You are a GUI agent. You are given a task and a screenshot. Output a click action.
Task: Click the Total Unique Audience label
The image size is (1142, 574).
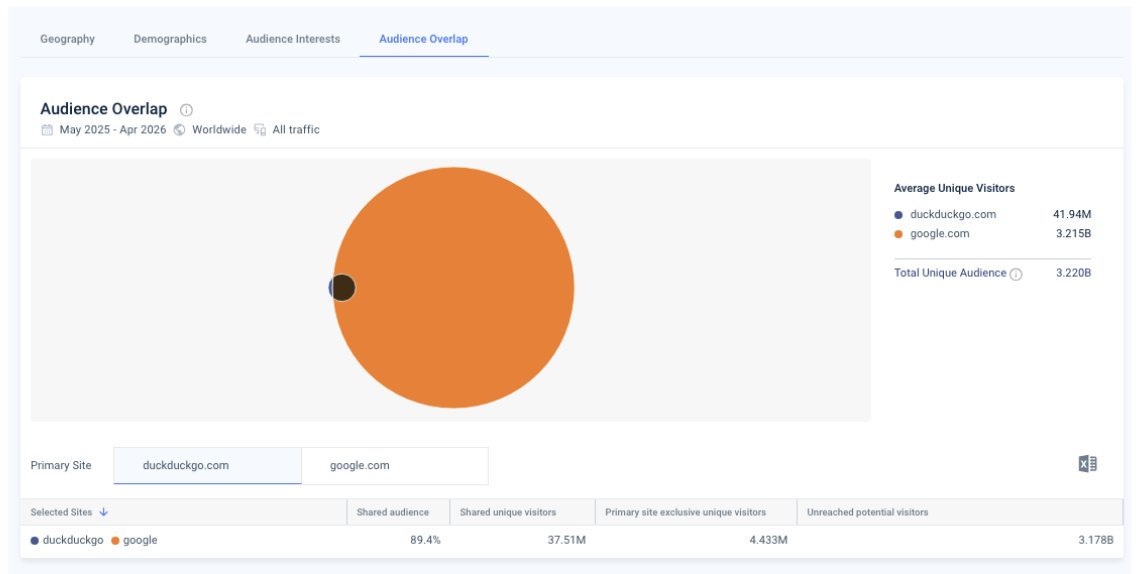click(x=950, y=273)
